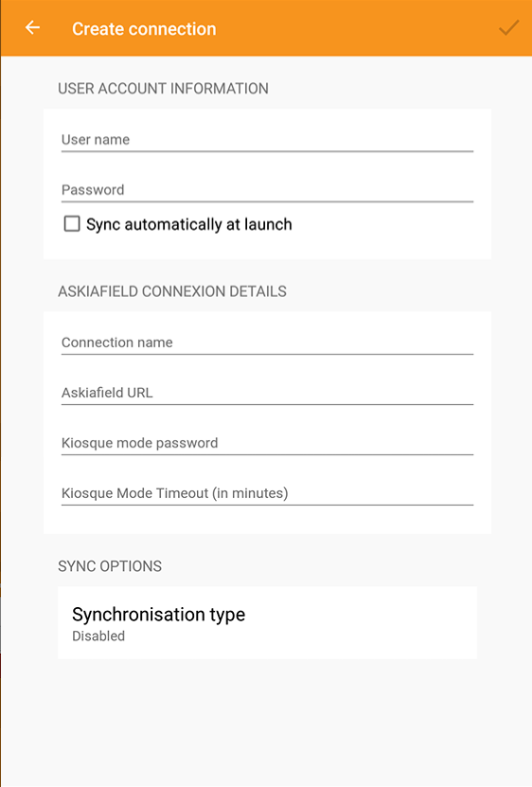532x787 pixels.
Task: Focus the Password field
Action: (267, 190)
